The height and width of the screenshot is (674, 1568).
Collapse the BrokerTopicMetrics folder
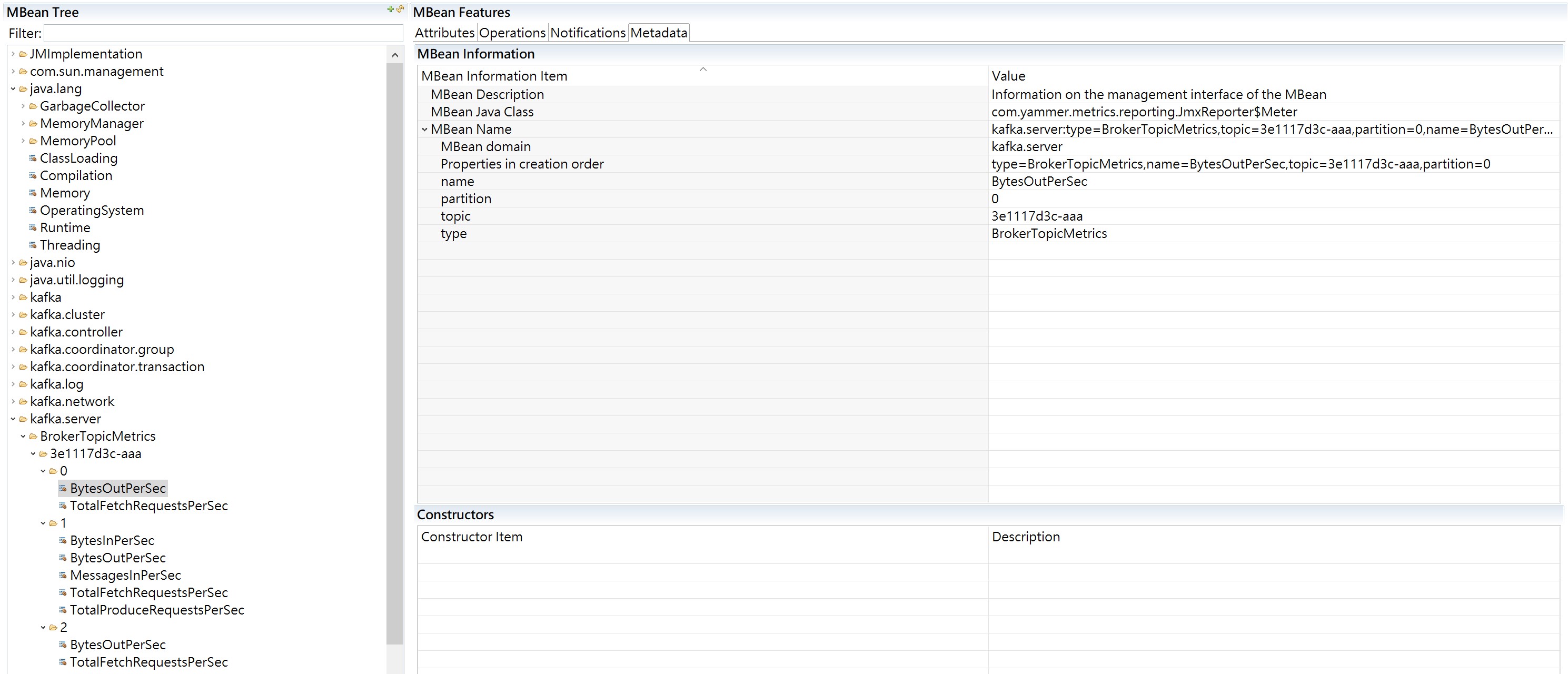click(x=23, y=437)
